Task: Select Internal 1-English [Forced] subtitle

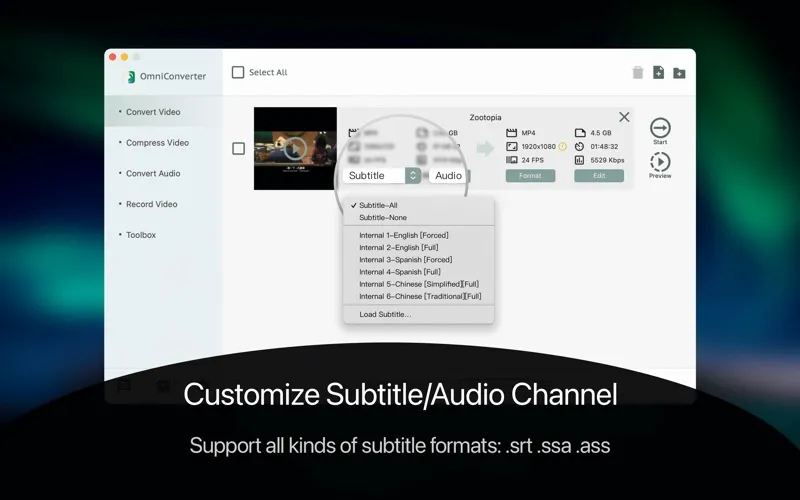Action: pyautogui.click(x=418, y=235)
